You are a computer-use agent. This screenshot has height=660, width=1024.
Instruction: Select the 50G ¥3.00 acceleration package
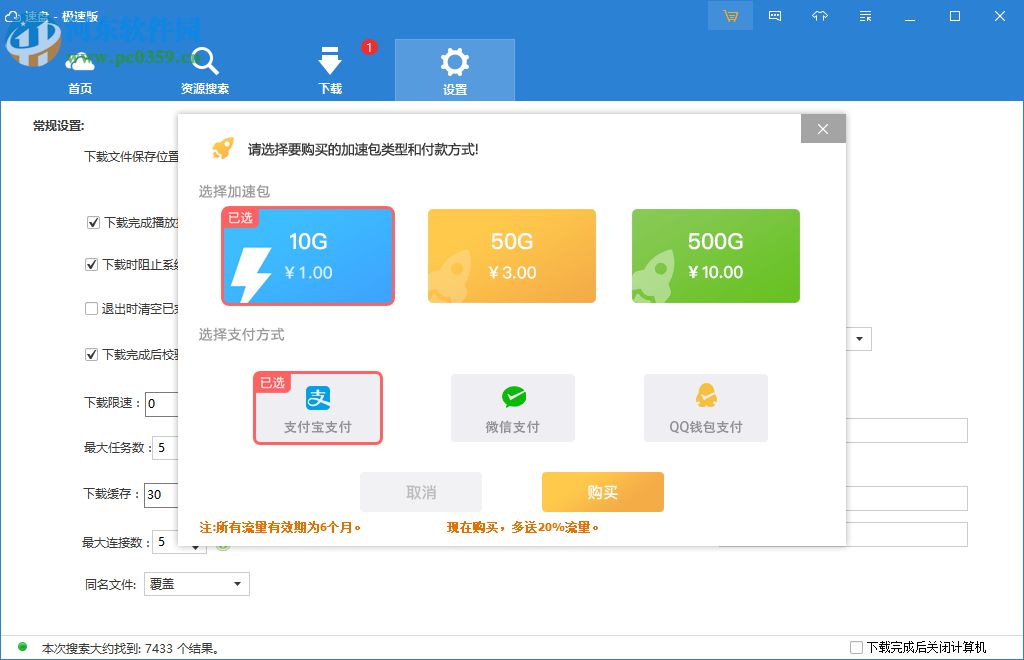512,255
